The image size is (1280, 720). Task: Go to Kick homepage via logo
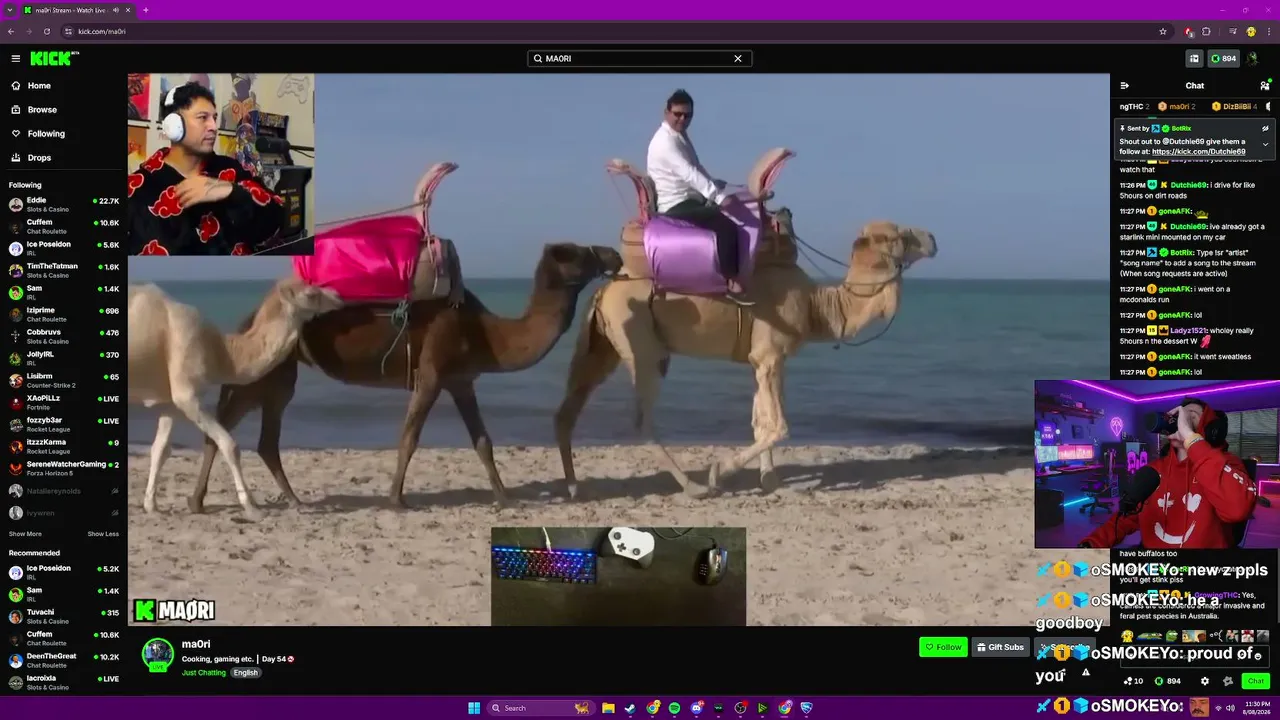point(54,58)
